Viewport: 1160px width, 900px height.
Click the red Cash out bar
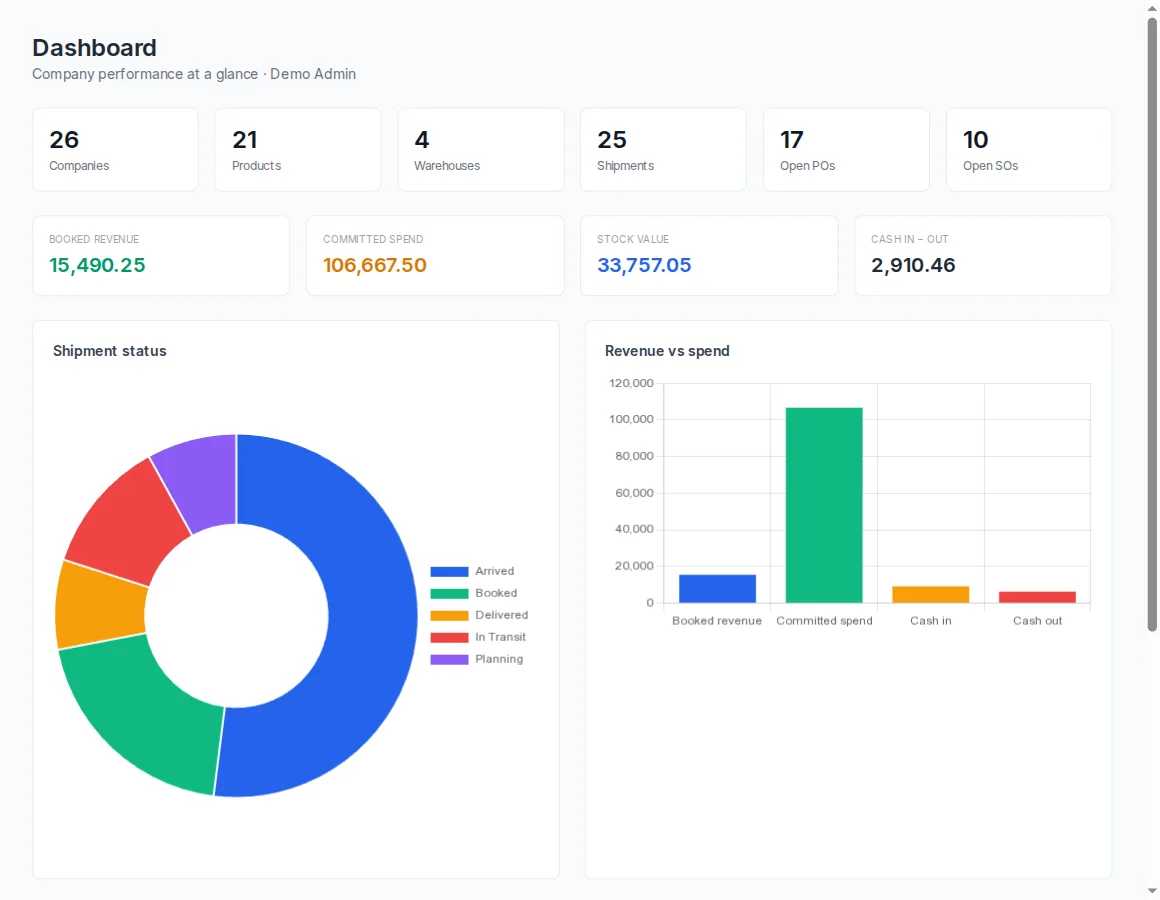click(1037, 598)
